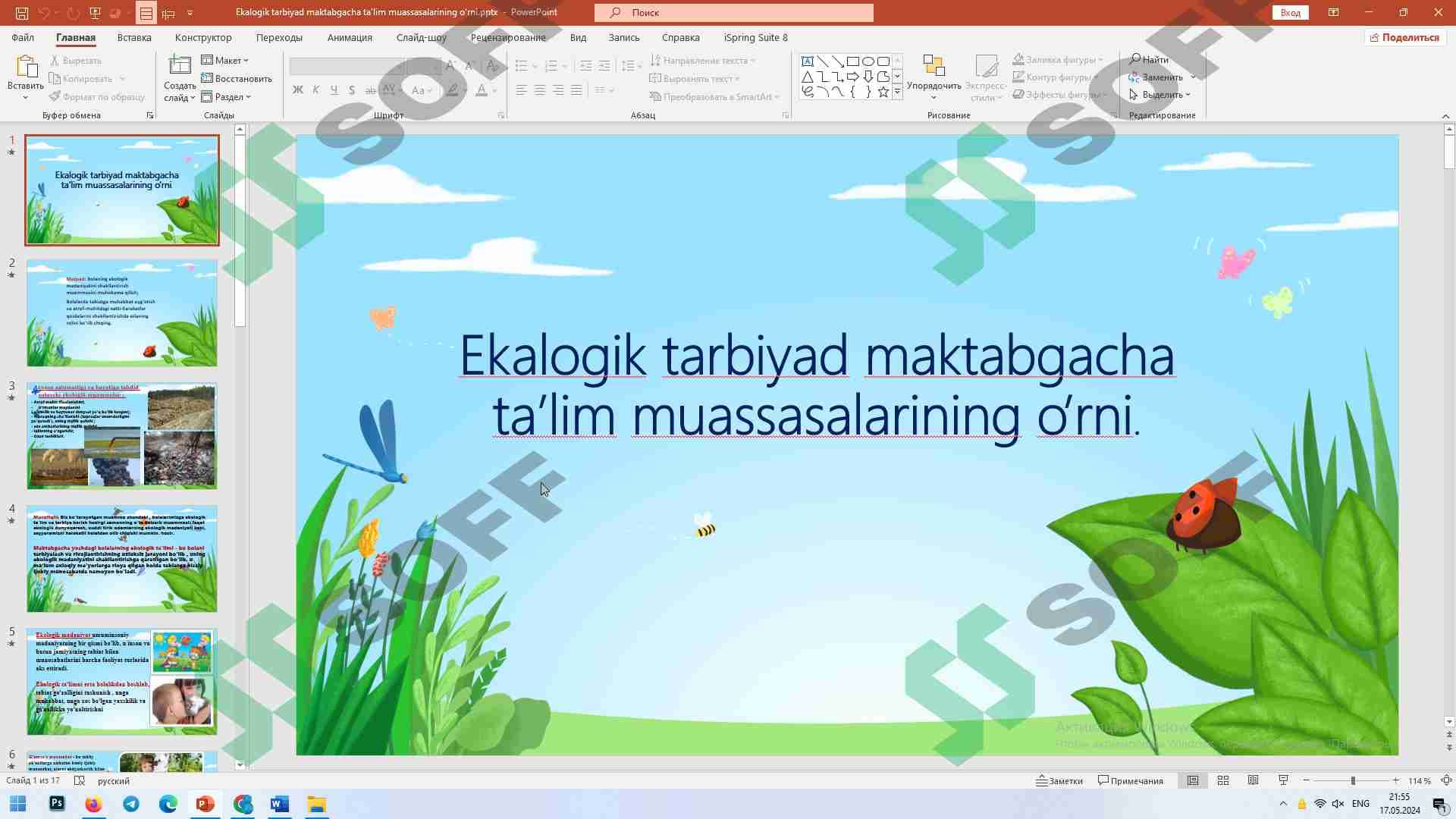Open the iSpring Suite 8 tab
Screen dimensions: 1456x819
pyautogui.click(x=755, y=37)
